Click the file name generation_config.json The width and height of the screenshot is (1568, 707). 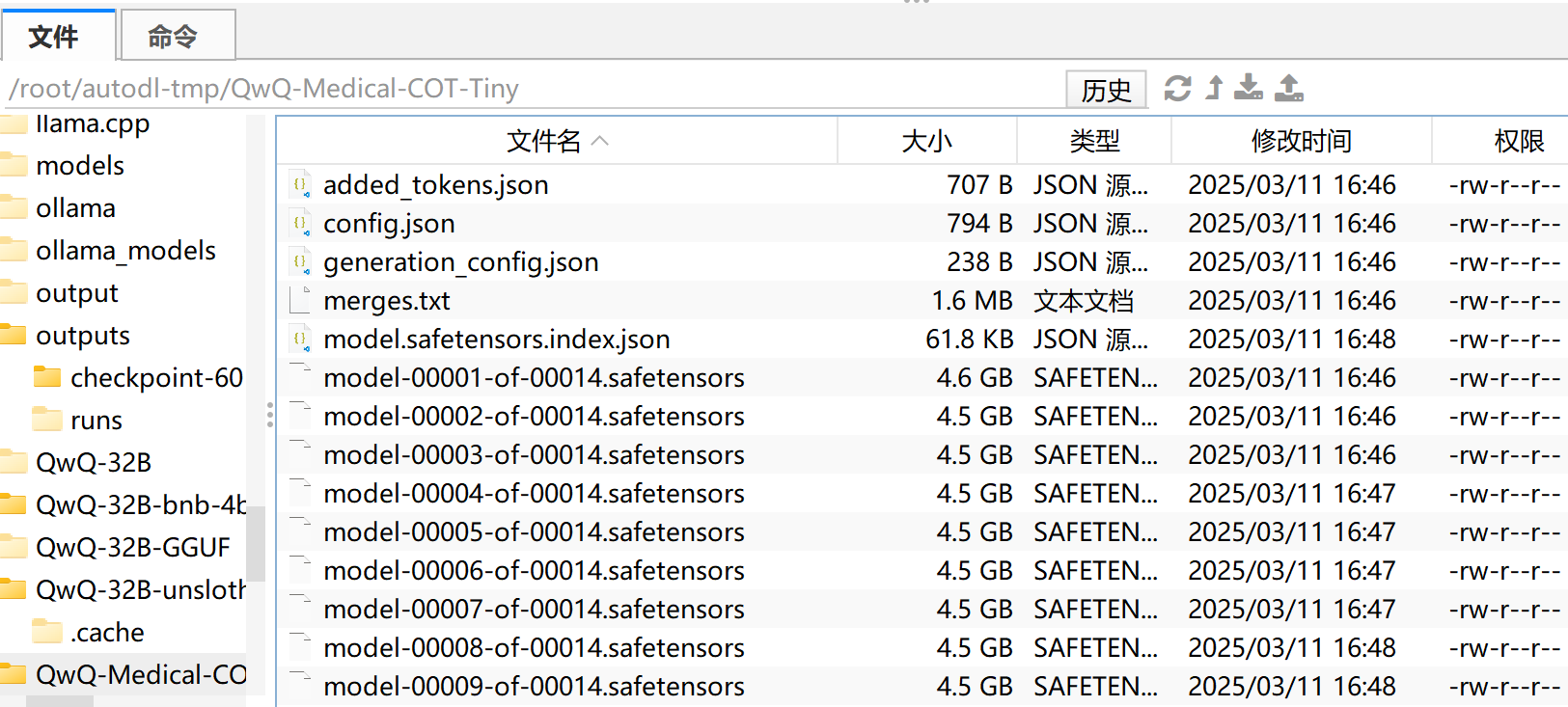[461, 261]
